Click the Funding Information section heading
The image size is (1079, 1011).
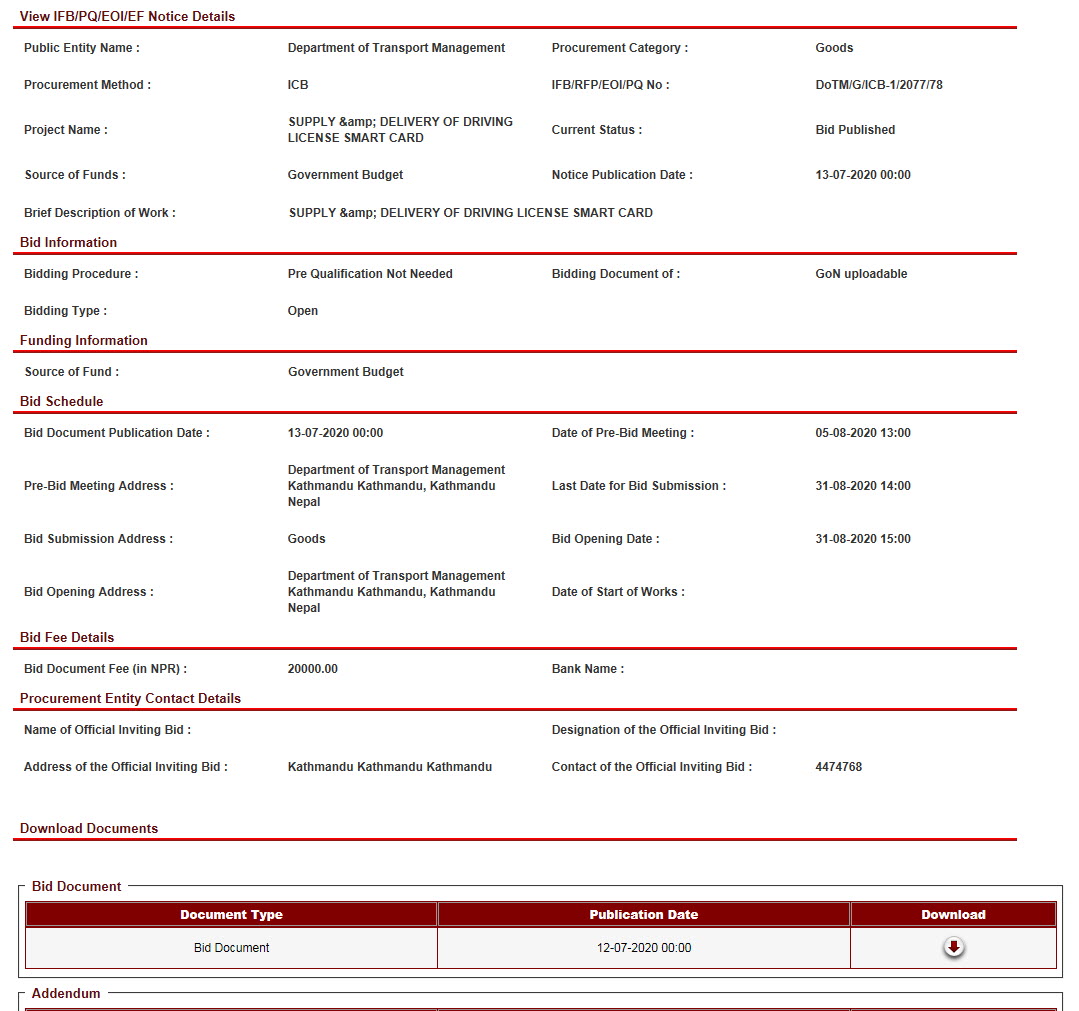(x=83, y=340)
